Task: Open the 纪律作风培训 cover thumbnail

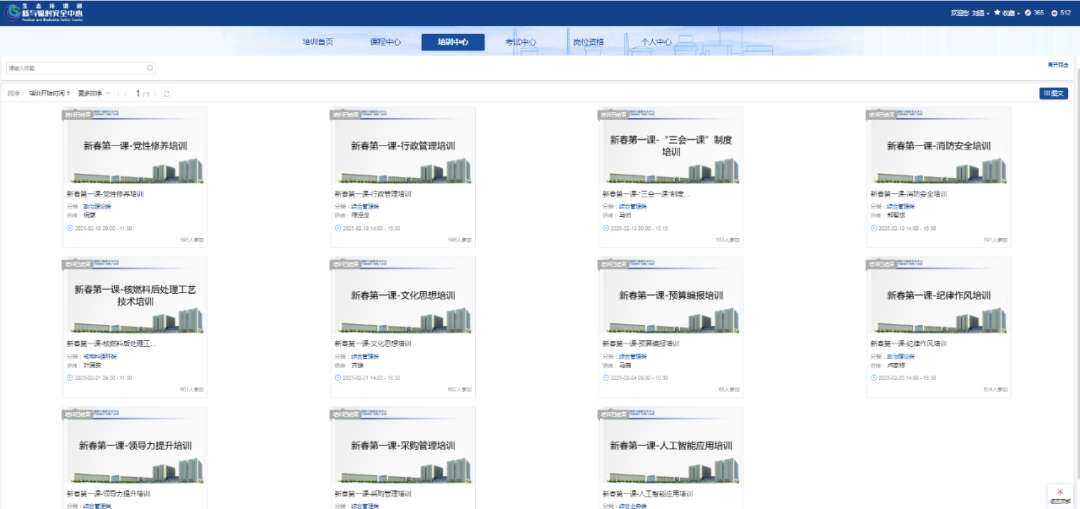Action: (x=939, y=295)
